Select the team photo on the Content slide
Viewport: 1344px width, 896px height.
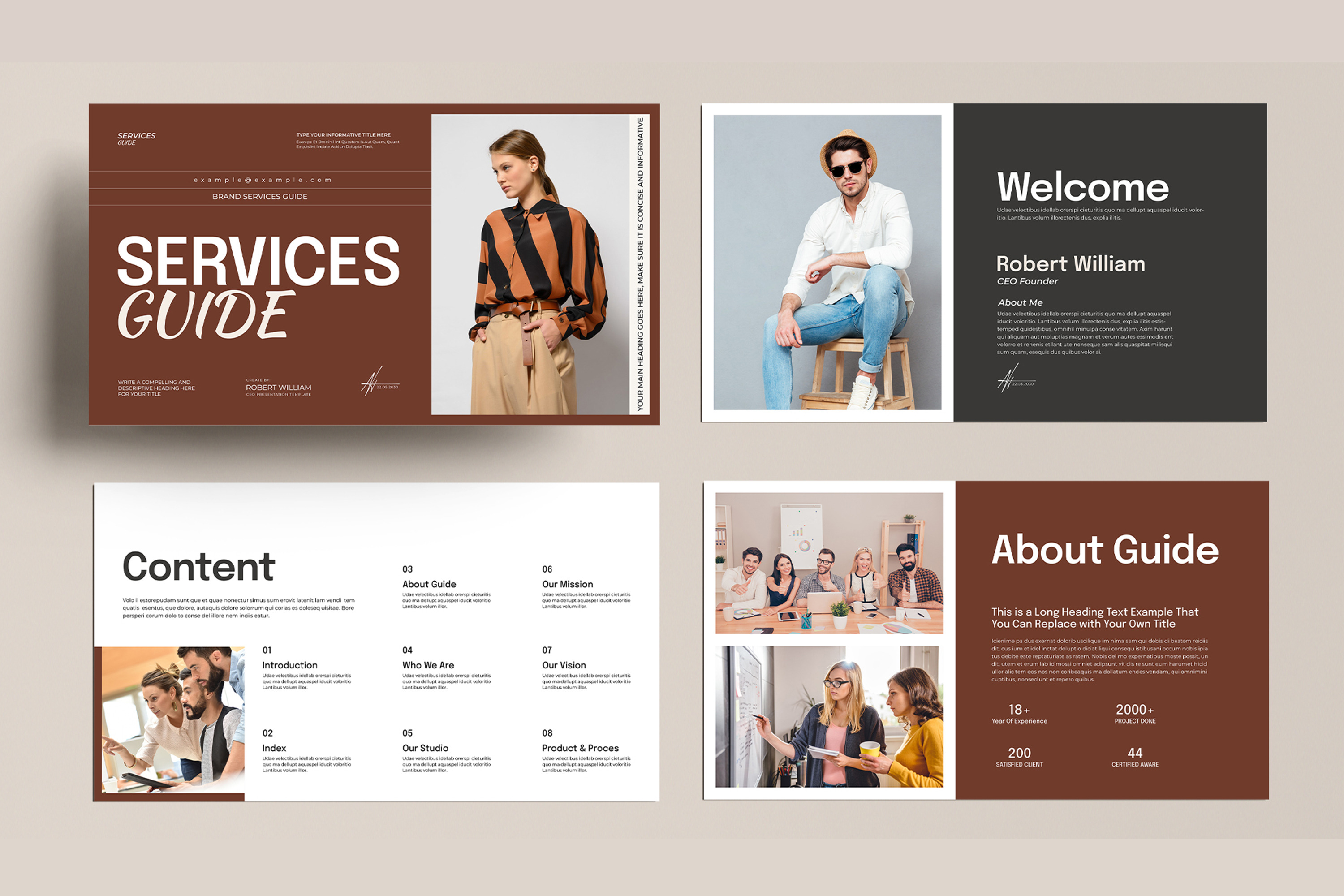coord(173,720)
